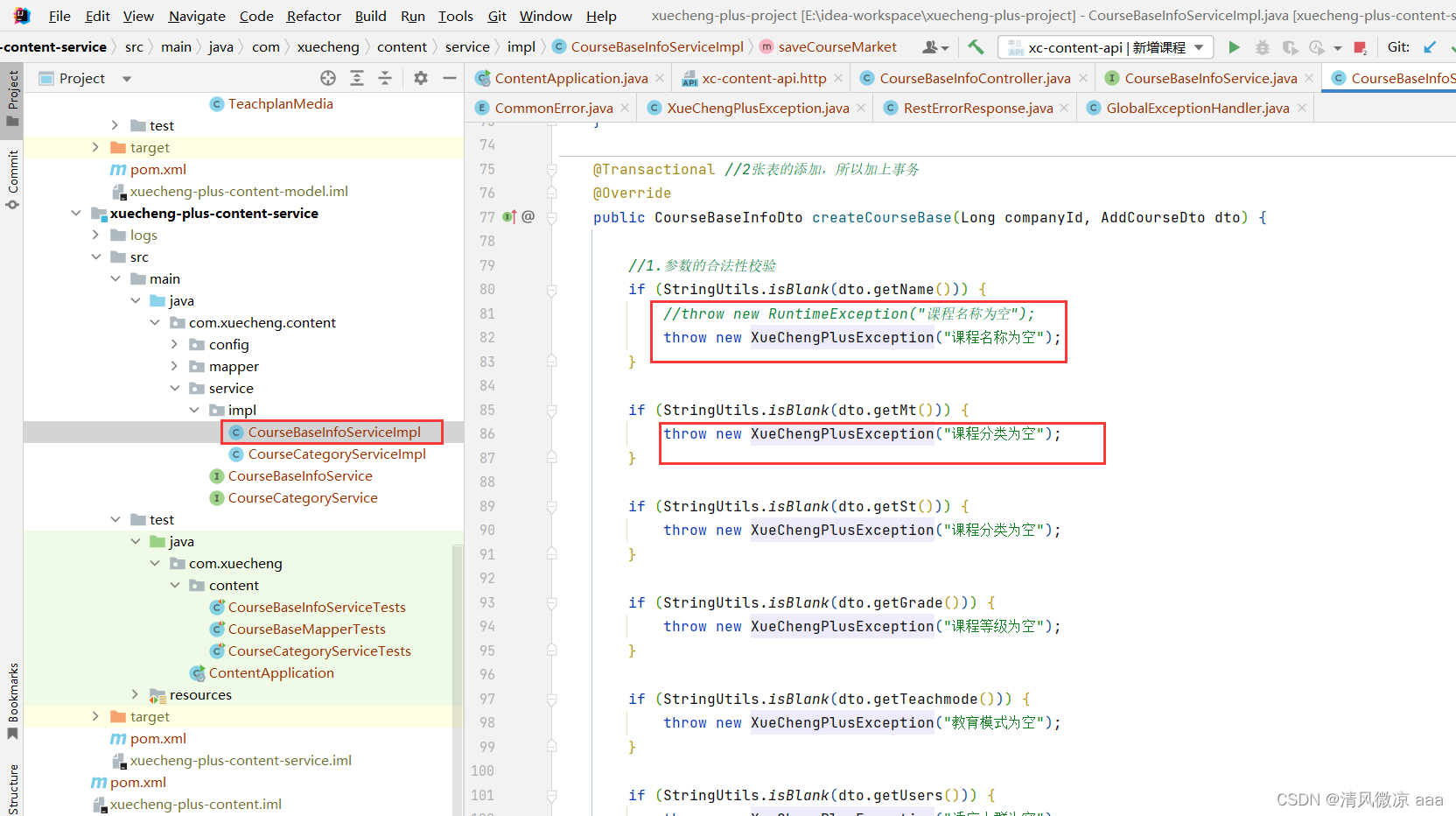The height and width of the screenshot is (816, 1456).
Task: Open the Refactor menu
Action: [314, 16]
